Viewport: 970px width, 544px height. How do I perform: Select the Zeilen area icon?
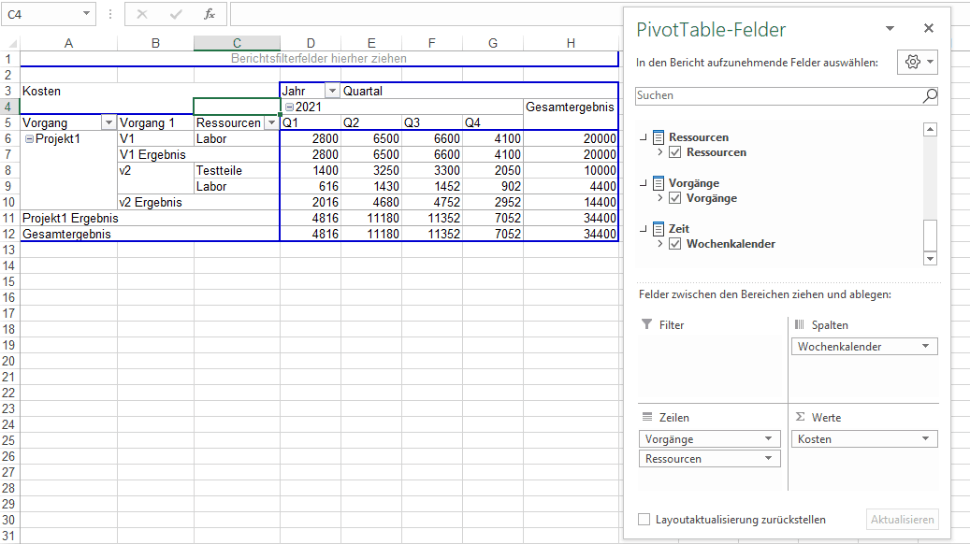click(647, 417)
